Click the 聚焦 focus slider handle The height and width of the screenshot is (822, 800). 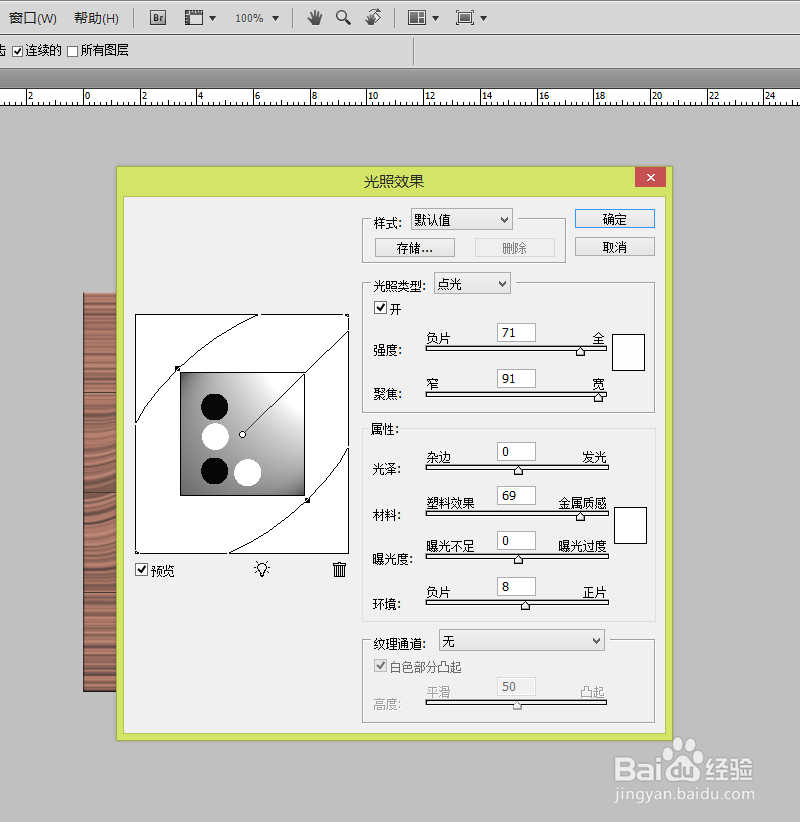pos(599,397)
